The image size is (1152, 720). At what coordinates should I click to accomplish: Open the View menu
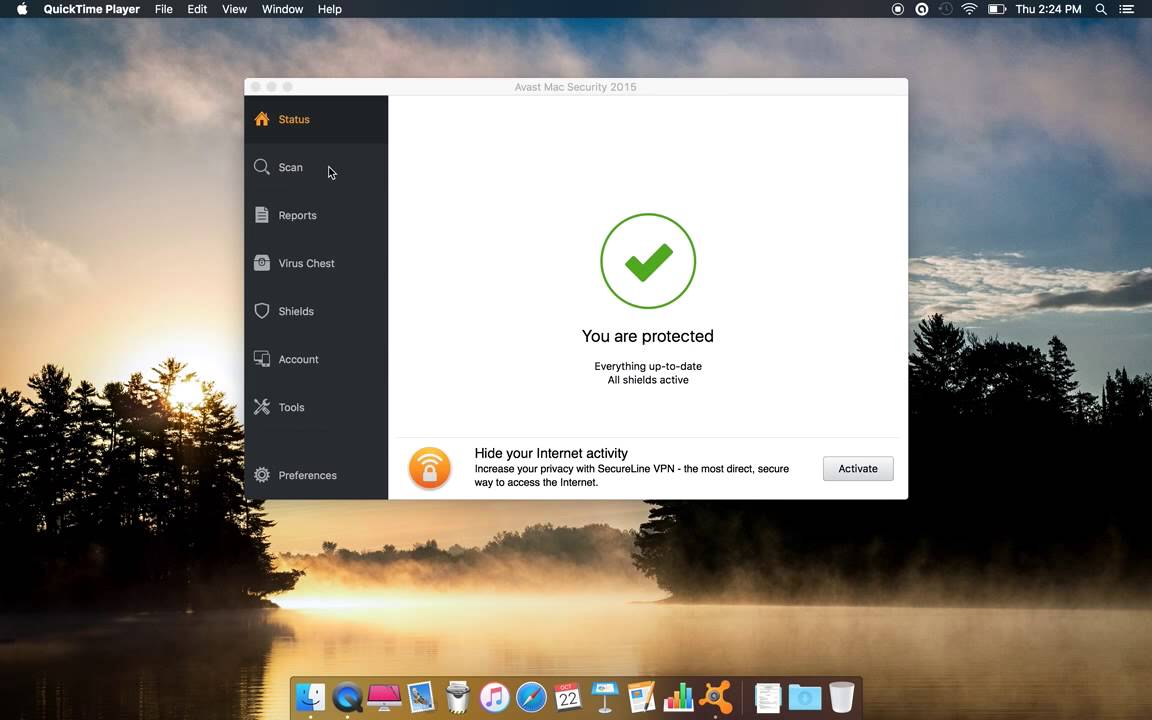point(234,9)
